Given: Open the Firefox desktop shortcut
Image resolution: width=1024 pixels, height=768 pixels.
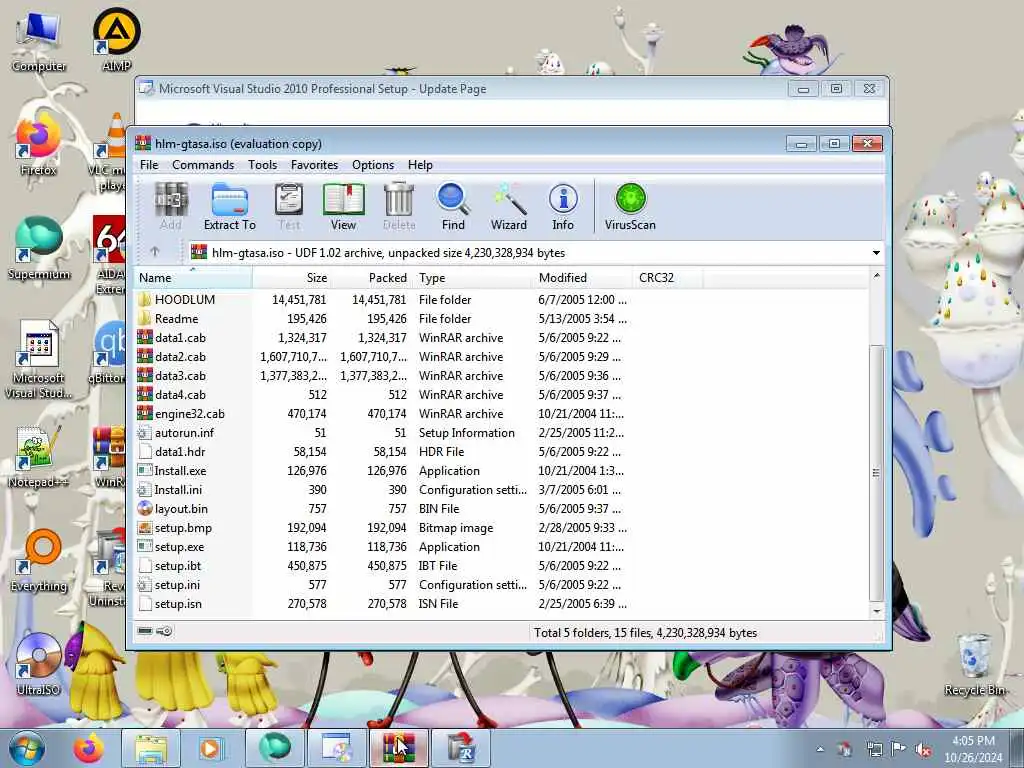Looking at the screenshot, I should (38, 145).
